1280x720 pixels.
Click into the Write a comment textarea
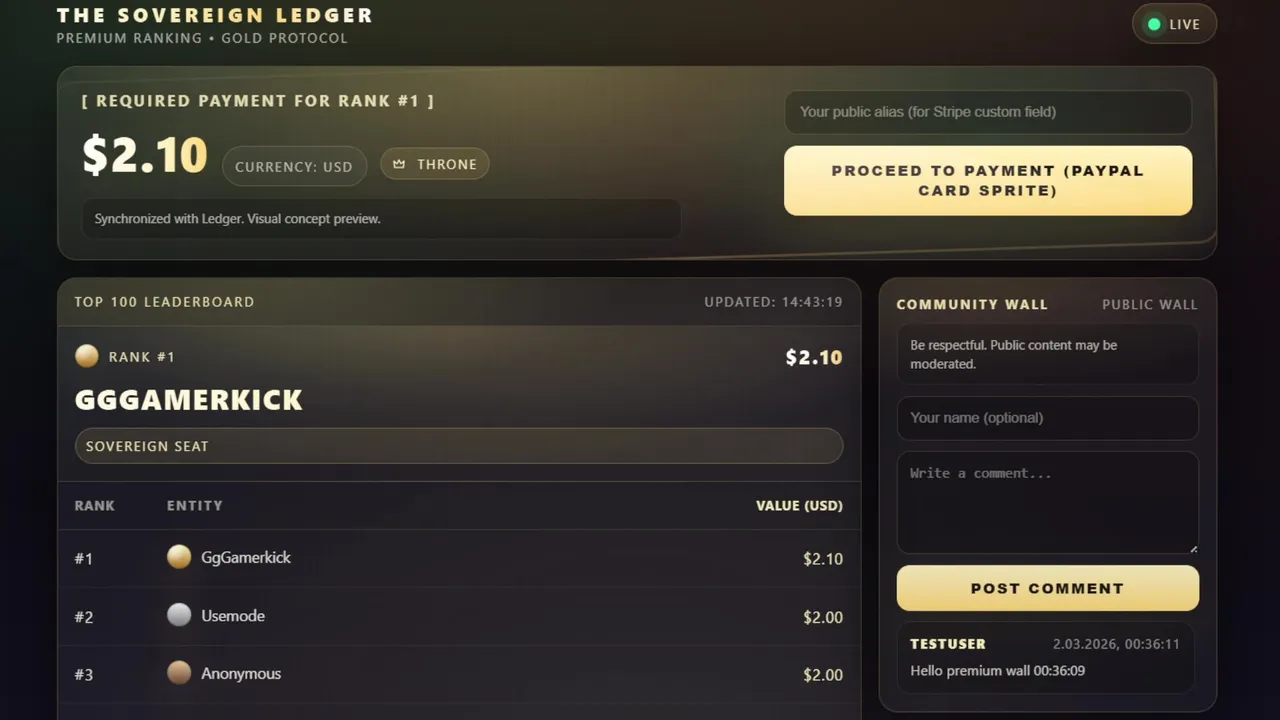point(1047,502)
